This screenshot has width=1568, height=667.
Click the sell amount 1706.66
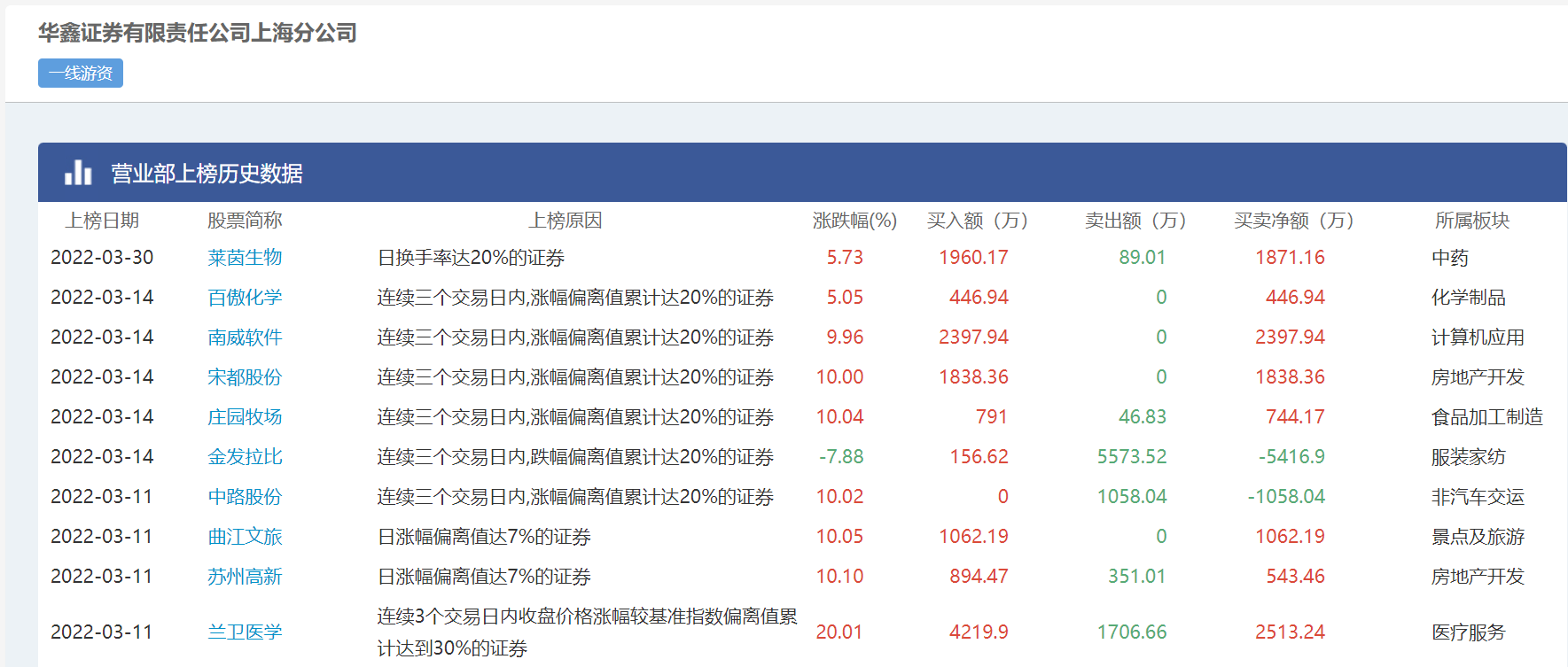pyautogui.click(x=1132, y=632)
